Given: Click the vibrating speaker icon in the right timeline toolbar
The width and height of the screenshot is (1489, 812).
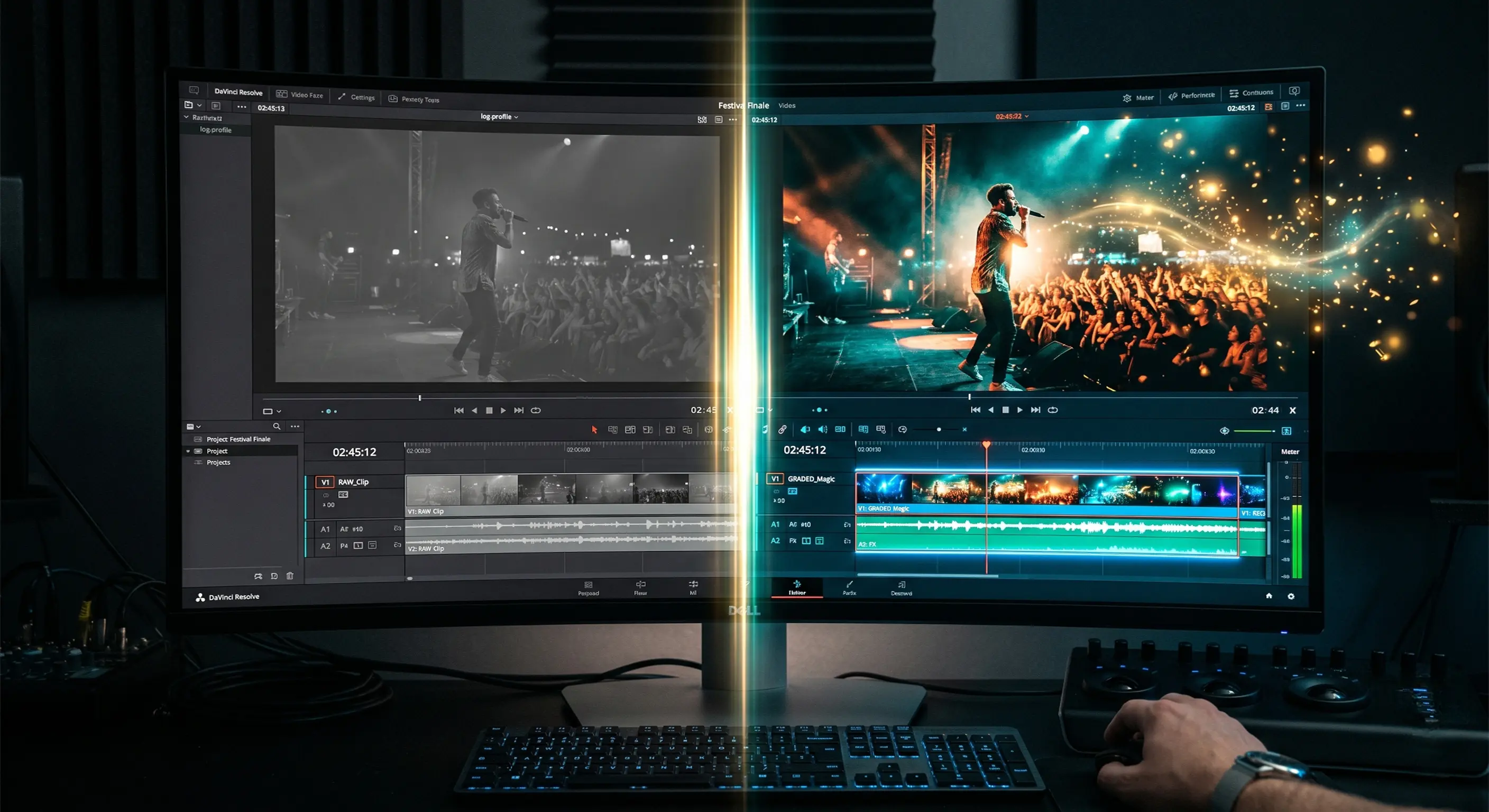Looking at the screenshot, I should coord(823,429).
